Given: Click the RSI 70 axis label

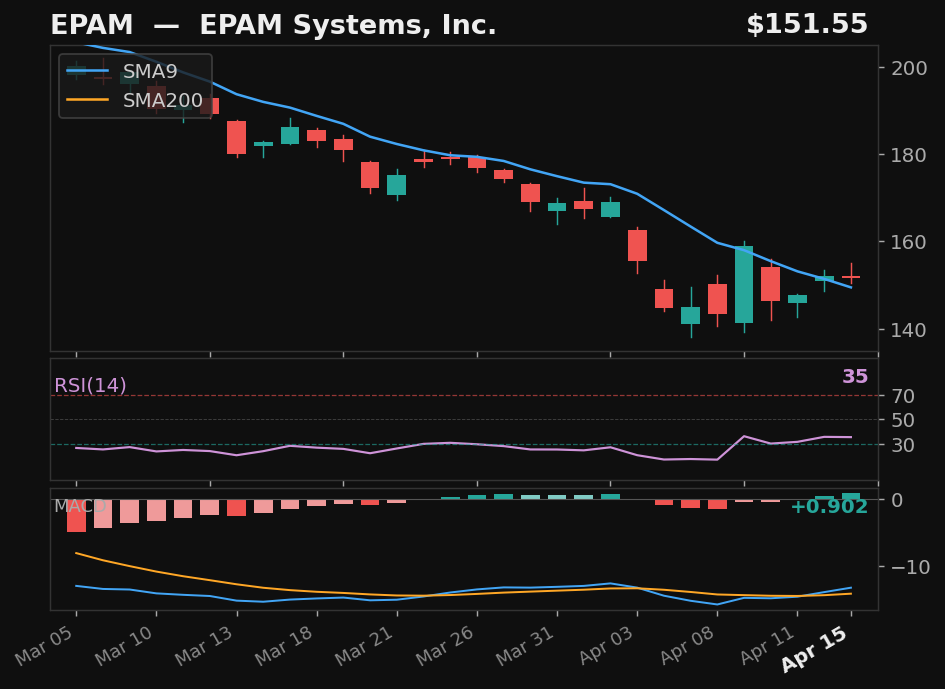Looking at the screenshot, I should click(x=903, y=396).
